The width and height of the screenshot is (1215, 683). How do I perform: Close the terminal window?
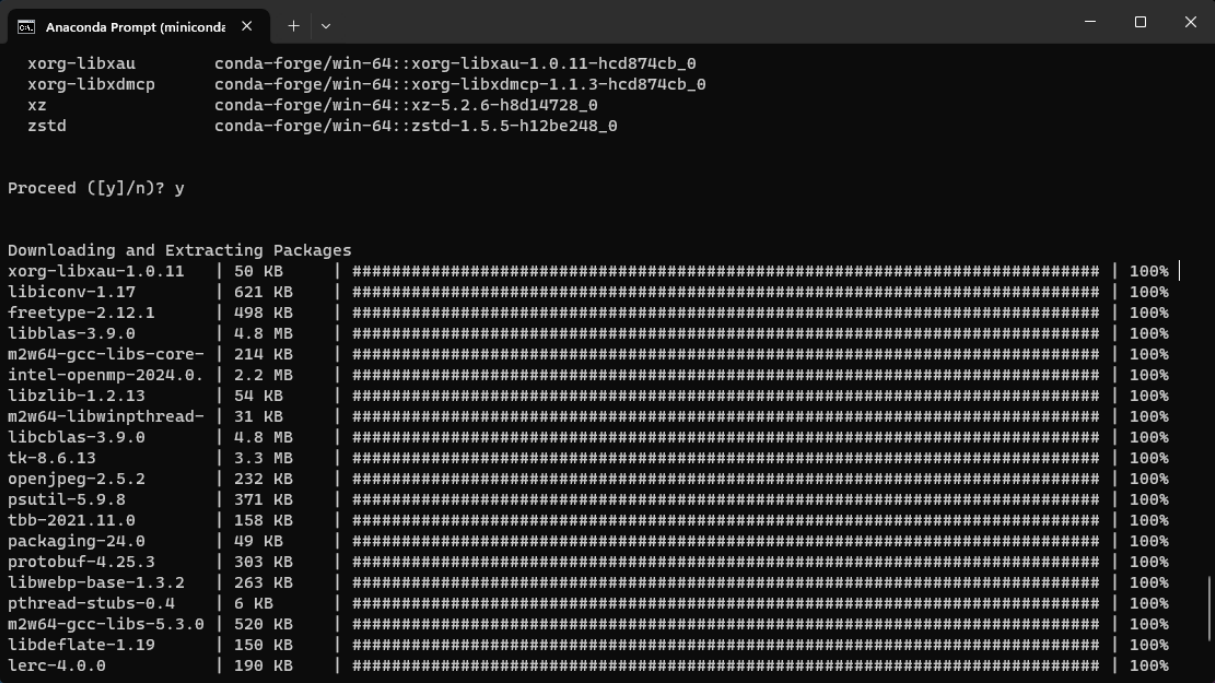1190,22
